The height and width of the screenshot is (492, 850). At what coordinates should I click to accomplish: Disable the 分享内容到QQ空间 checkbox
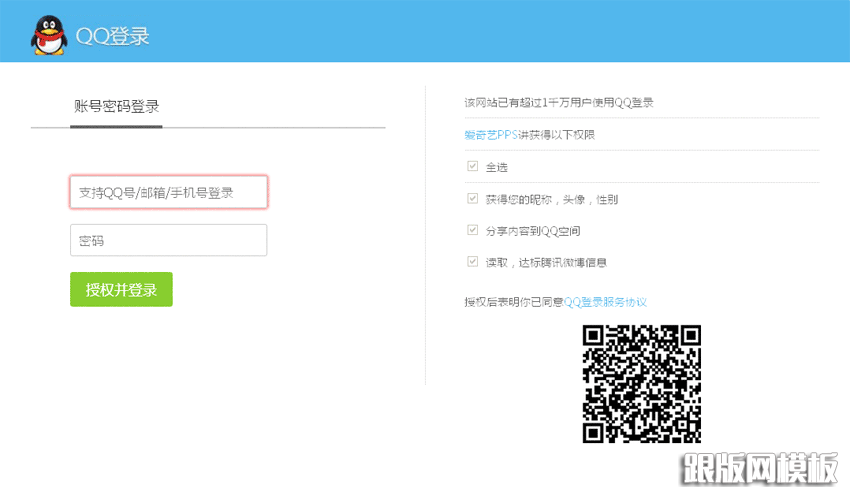(472, 230)
